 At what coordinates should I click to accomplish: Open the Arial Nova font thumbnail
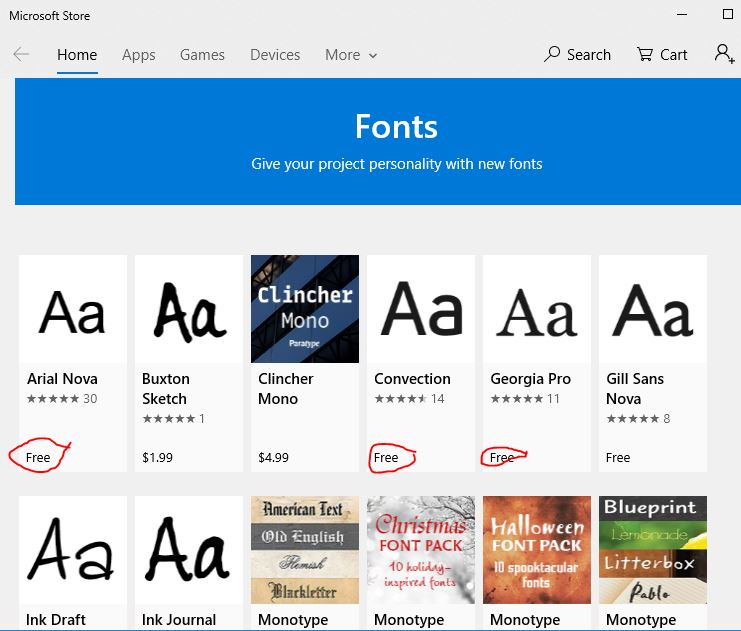[73, 309]
